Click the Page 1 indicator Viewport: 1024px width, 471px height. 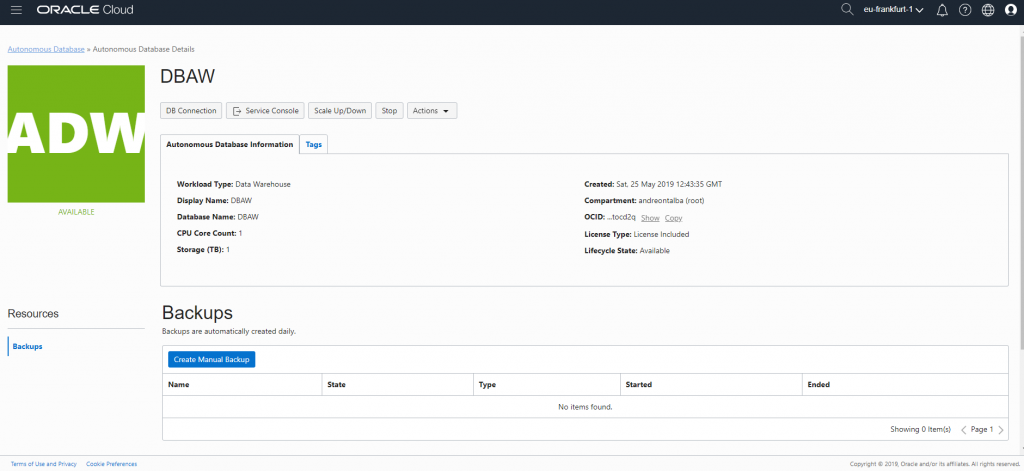[982, 430]
